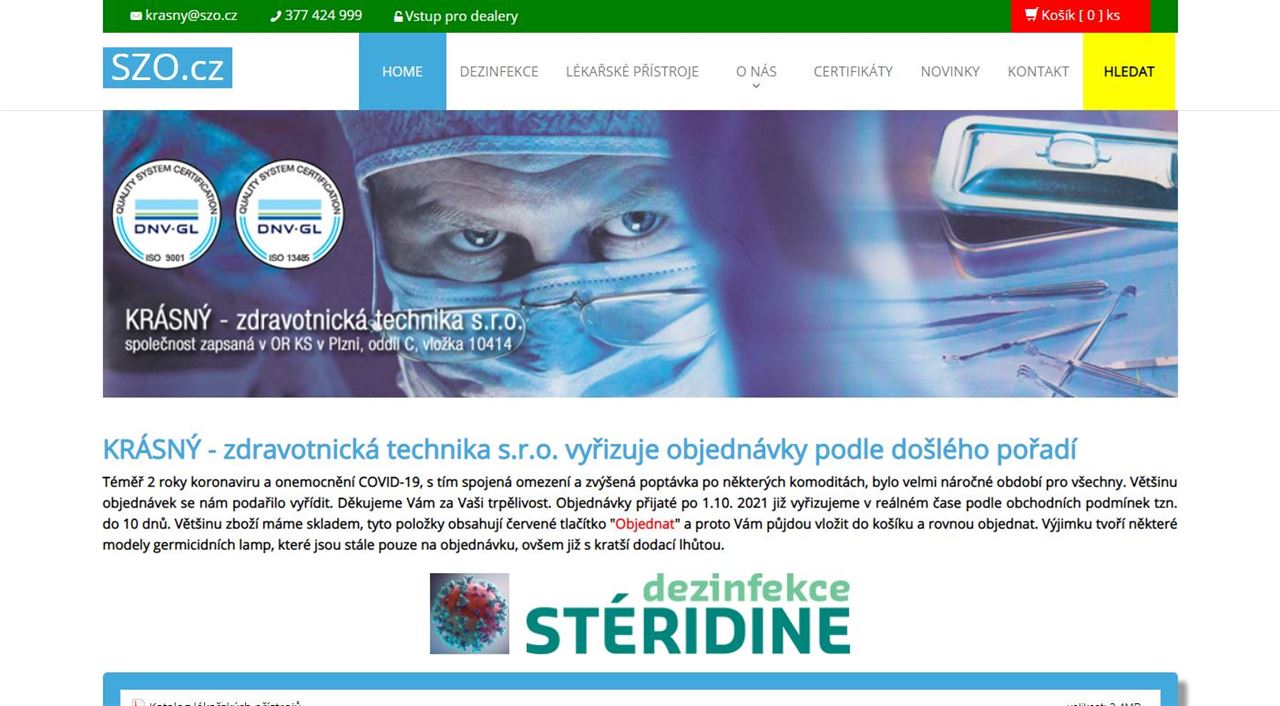Click the ISO 13485 DNV-GL certification badge
The image size is (1280, 706).
coord(289,214)
